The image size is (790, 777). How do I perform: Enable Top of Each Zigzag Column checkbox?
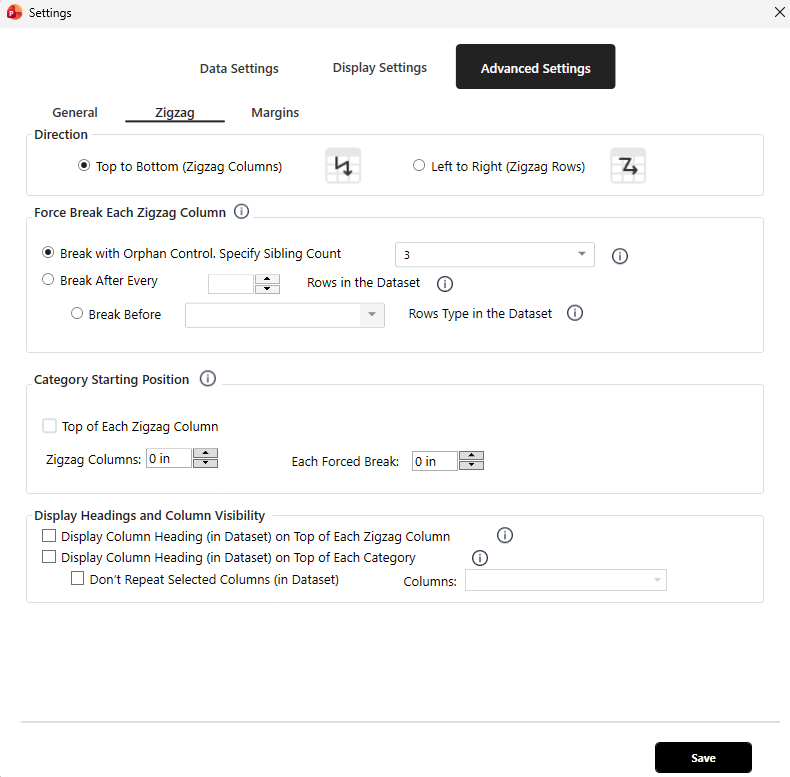[50, 426]
